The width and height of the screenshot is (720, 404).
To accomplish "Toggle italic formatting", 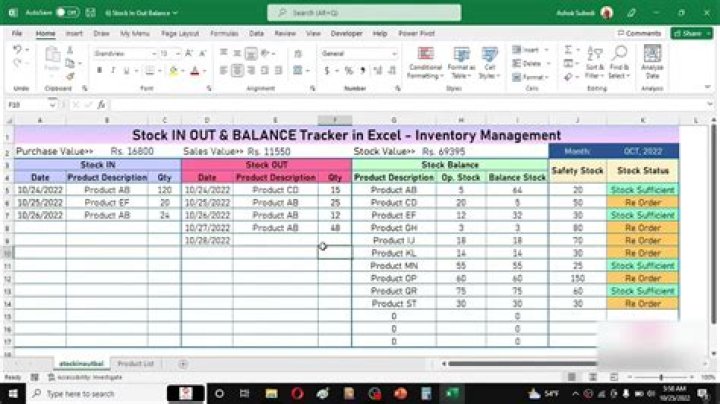I will click(113, 70).
